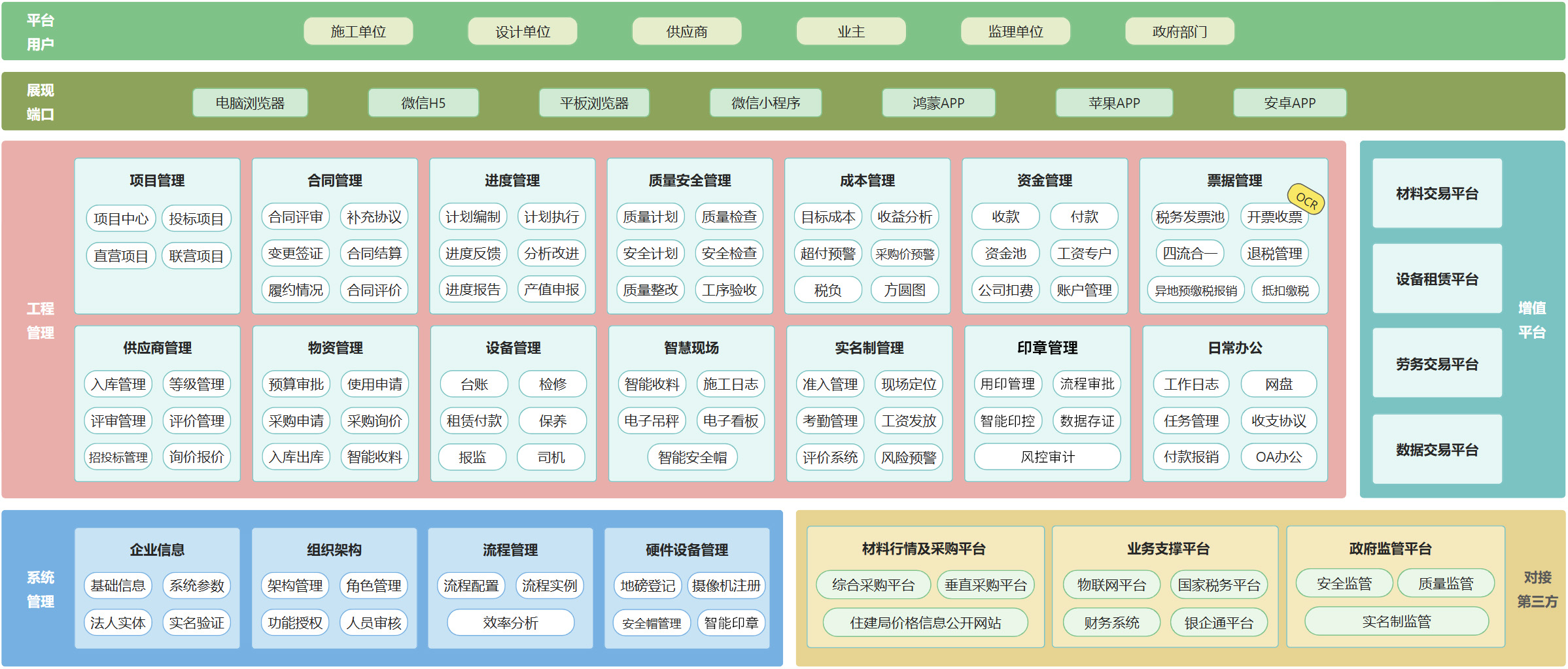Click 住建局价格信息公开网站 link
The image size is (1568, 669).
coord(925,623)
